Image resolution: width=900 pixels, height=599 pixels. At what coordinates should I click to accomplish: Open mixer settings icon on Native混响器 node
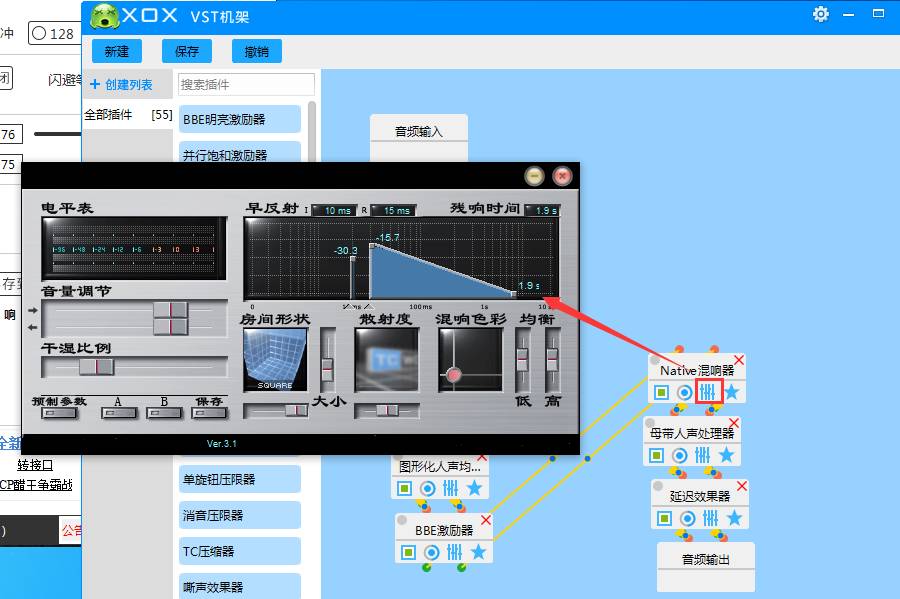coord(708,392)
